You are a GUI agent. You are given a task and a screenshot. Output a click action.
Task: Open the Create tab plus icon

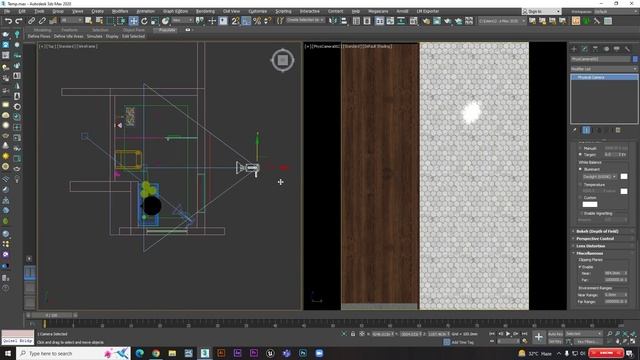574,49
